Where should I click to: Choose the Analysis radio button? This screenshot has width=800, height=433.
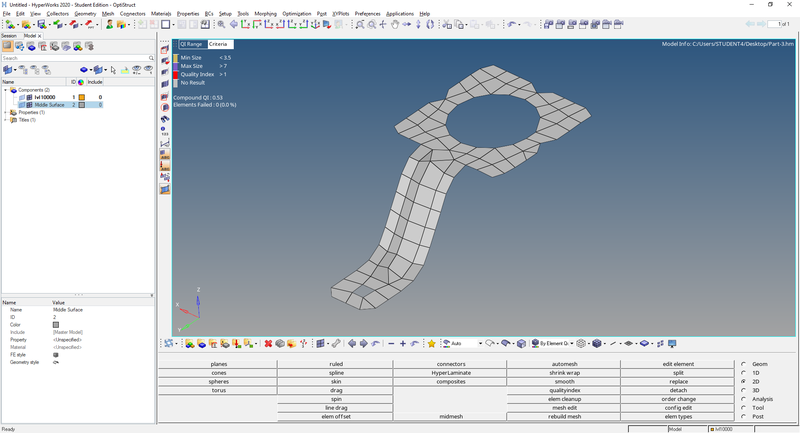tap(743, 399)
